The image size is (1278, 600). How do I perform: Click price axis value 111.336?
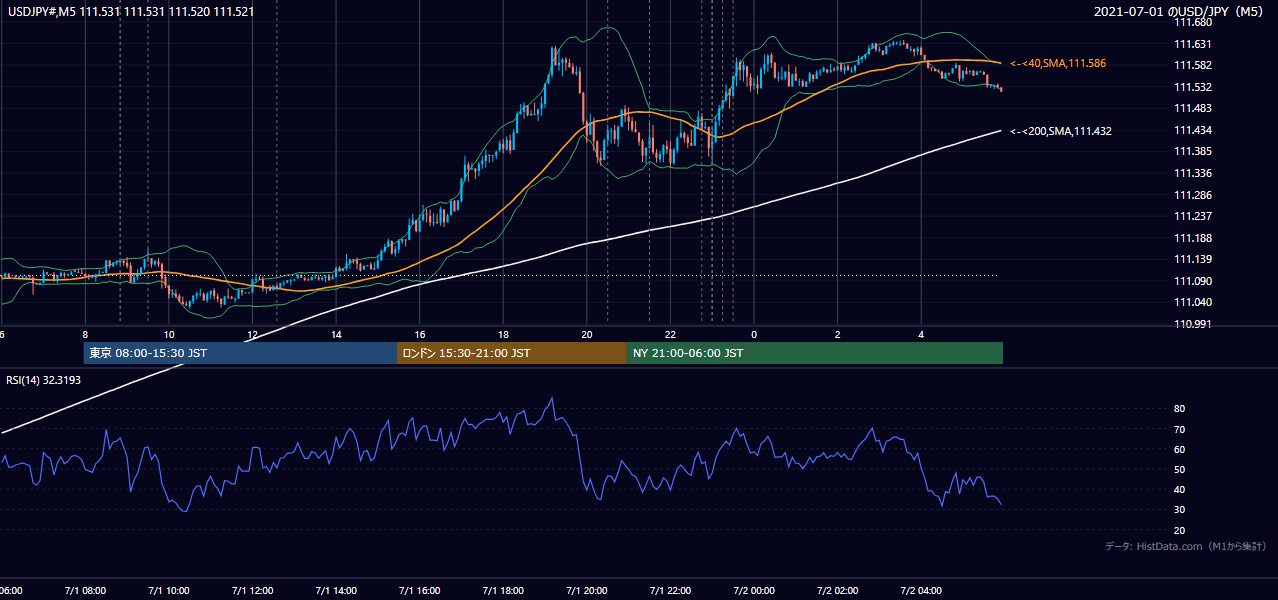[1194, 173]
